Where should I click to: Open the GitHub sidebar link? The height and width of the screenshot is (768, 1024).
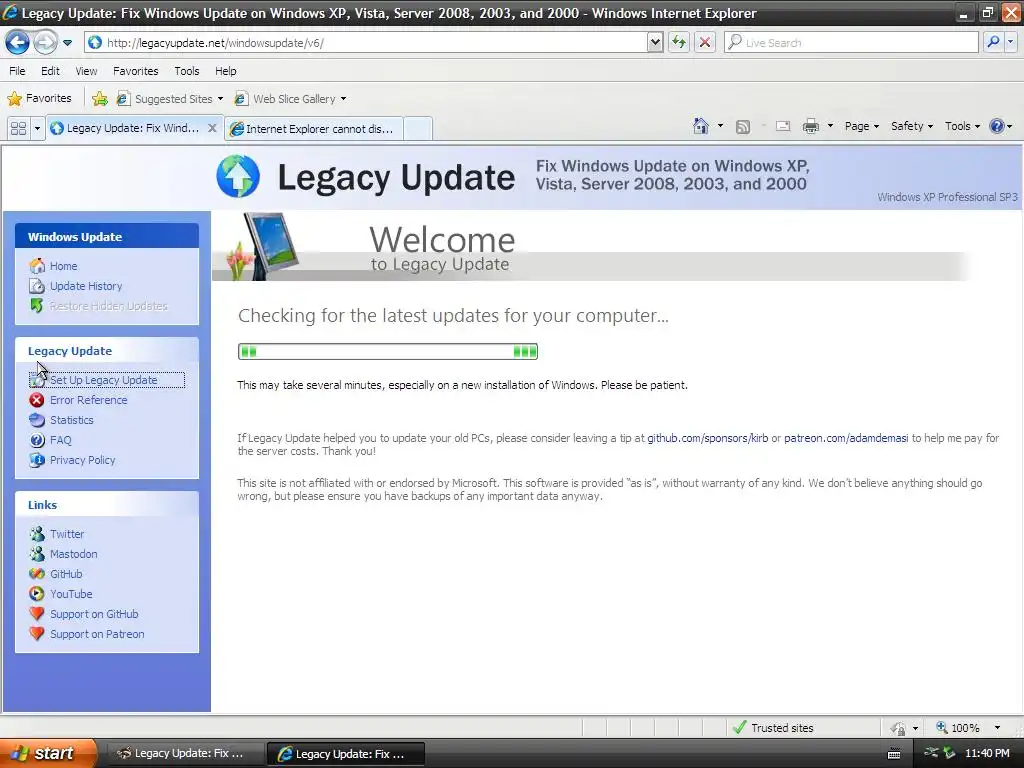coord(66,574)
